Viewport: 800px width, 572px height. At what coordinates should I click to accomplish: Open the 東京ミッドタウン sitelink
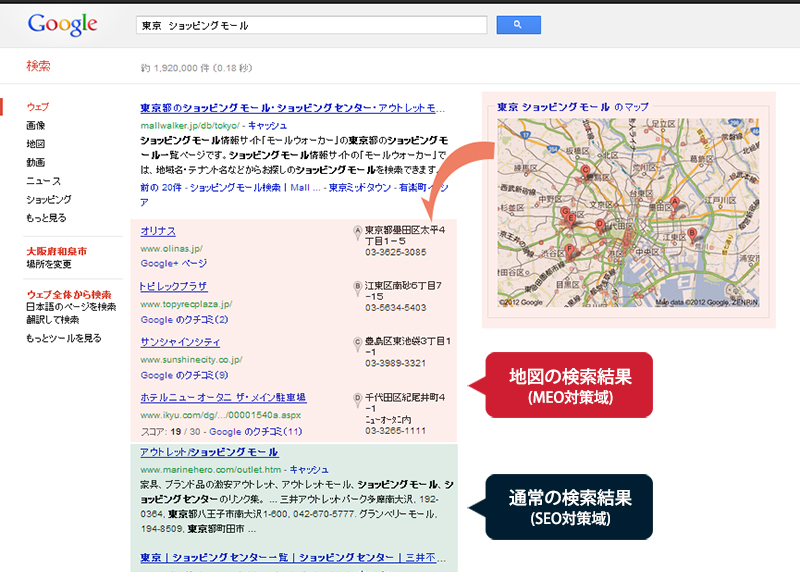tap(360, 187)
